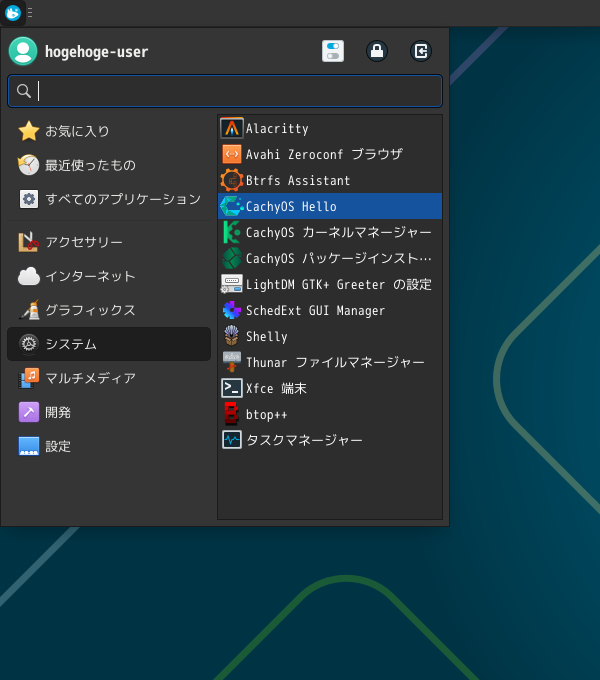Launch Xfce 端末 via its label

[276, 388]
